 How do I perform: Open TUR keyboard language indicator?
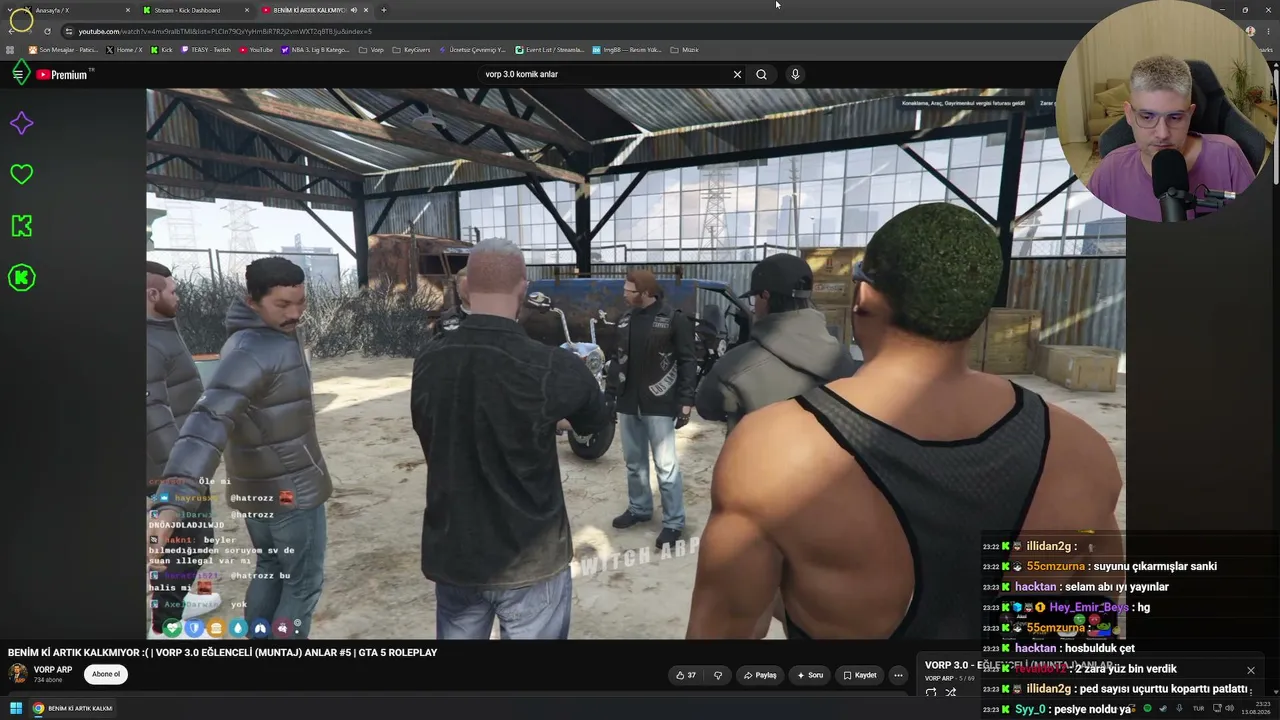pyautogui.click(x=1198, y=709)
